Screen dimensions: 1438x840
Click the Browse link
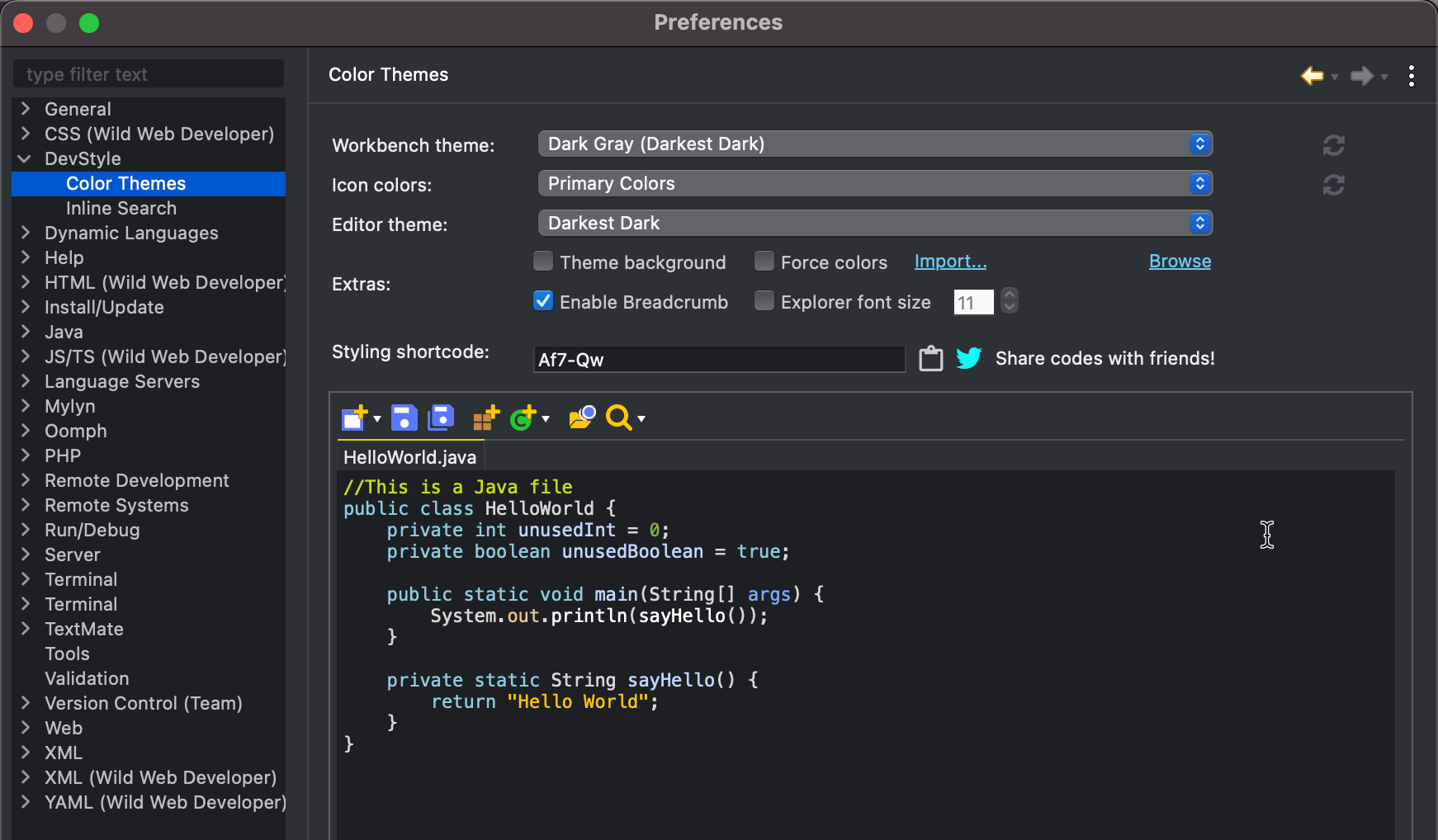point(1180,262)
